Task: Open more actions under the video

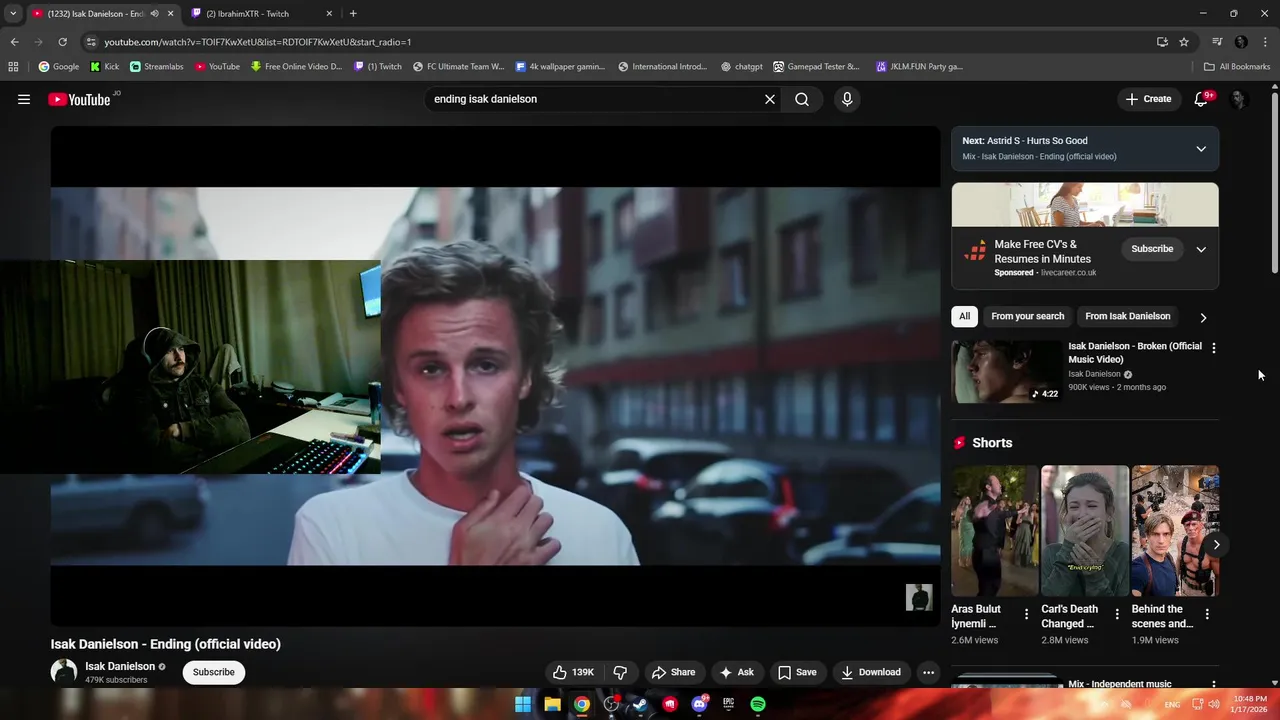Action: tap(929, 672)
